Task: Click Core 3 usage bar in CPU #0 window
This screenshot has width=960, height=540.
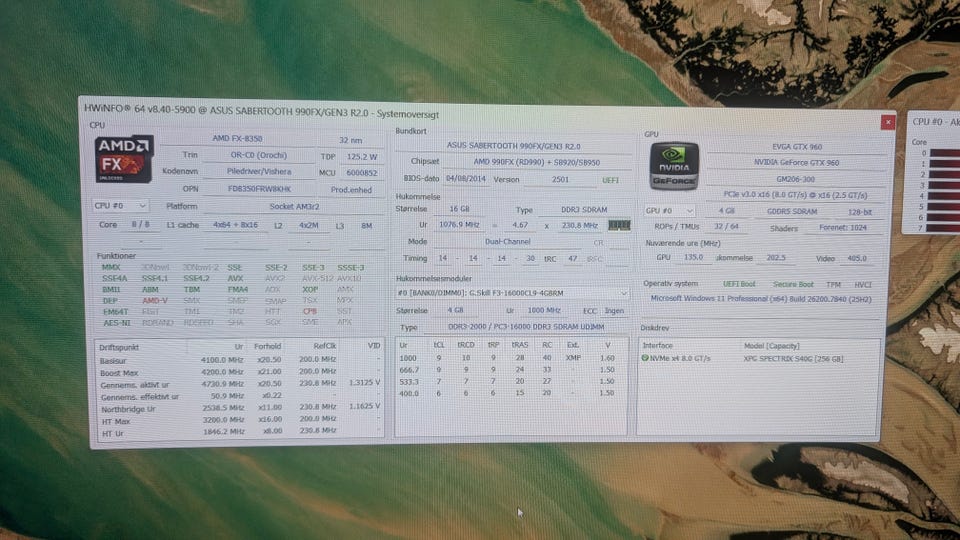Action: [x=944, y=185]
